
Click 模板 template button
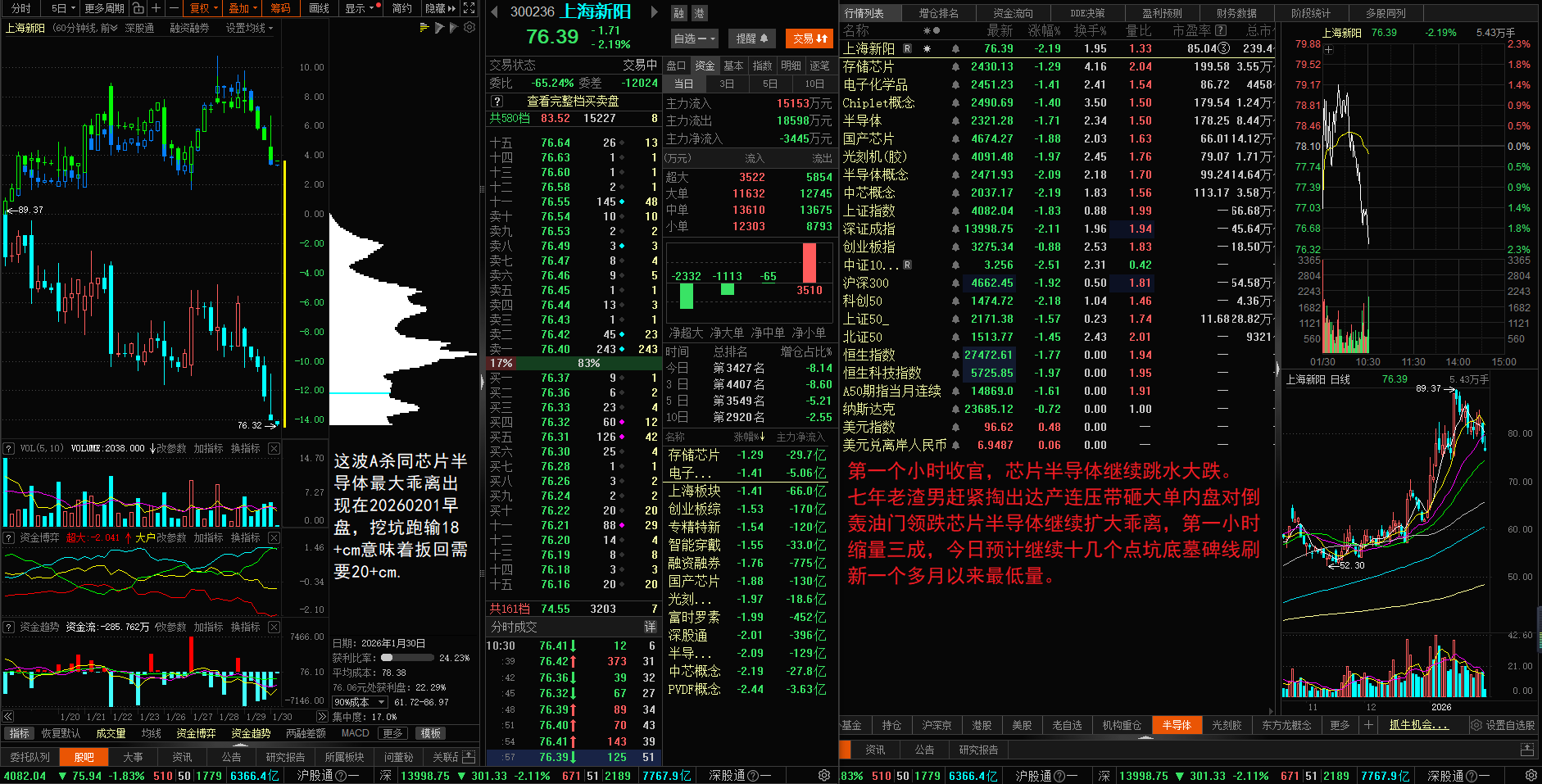click(430, 733)
